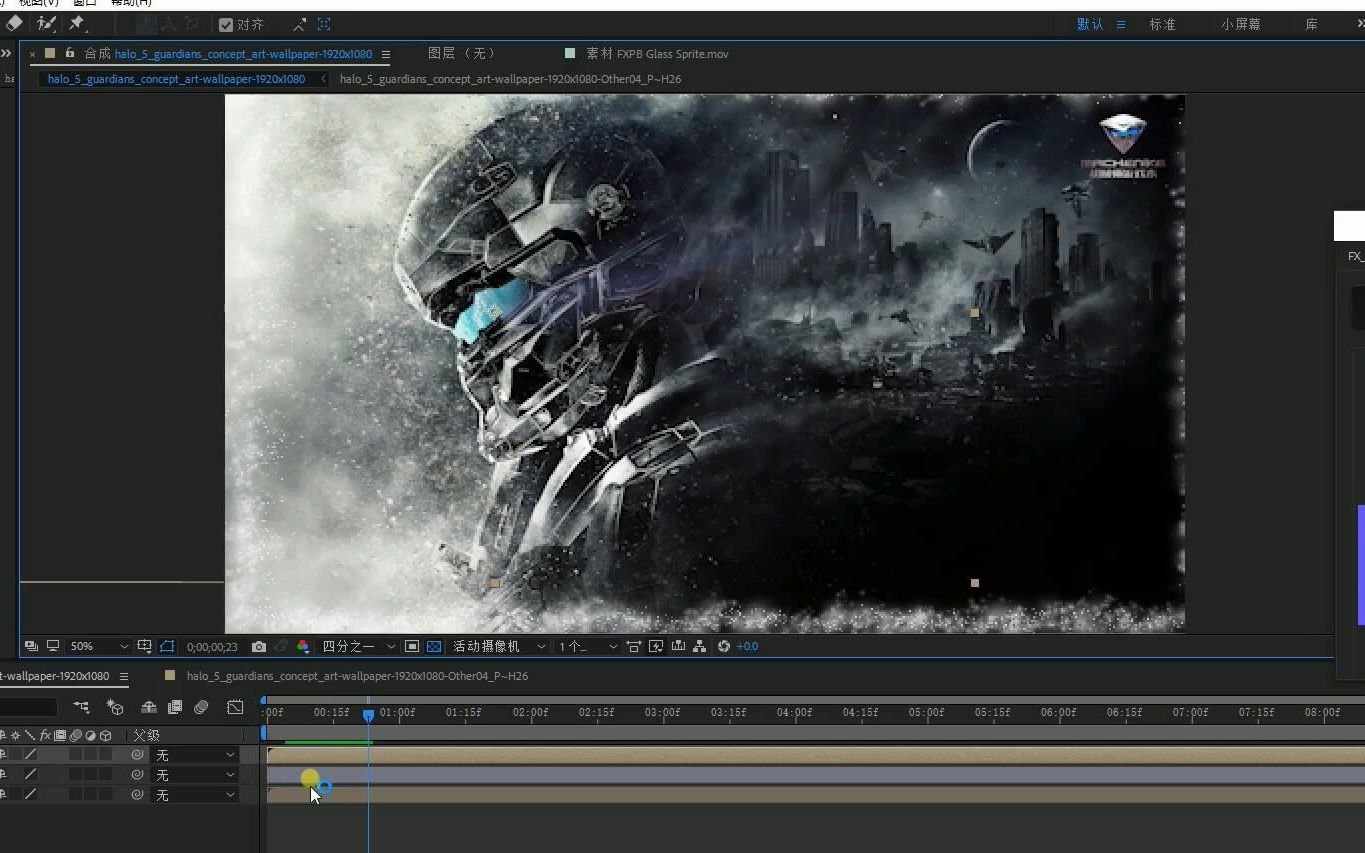Click the timeline search field
The image size is (1365, 853).
(x=28, y=707)
